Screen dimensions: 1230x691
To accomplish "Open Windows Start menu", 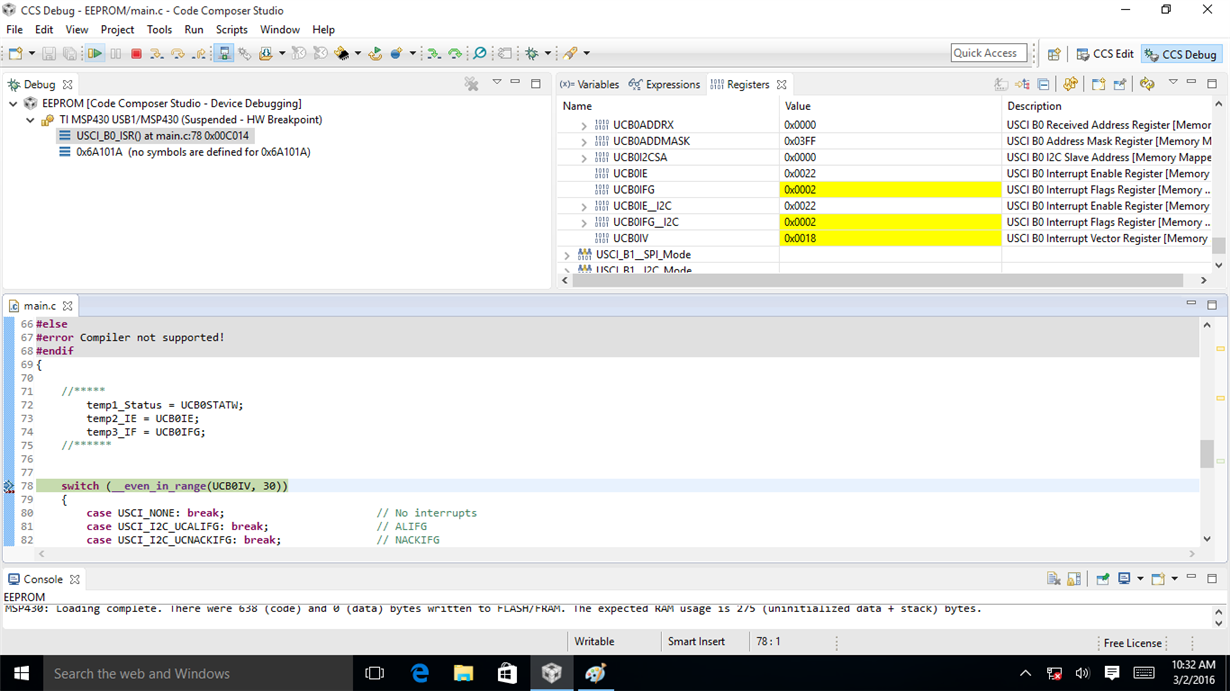I will (x=21, y=673).
